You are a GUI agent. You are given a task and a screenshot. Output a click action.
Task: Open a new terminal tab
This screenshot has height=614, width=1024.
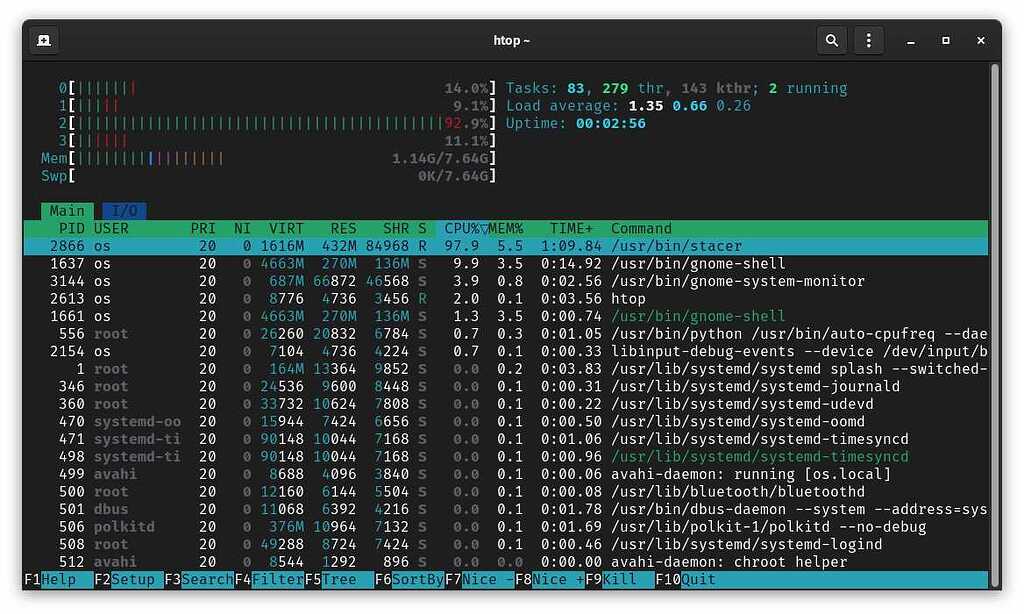(x=41, y=40)
